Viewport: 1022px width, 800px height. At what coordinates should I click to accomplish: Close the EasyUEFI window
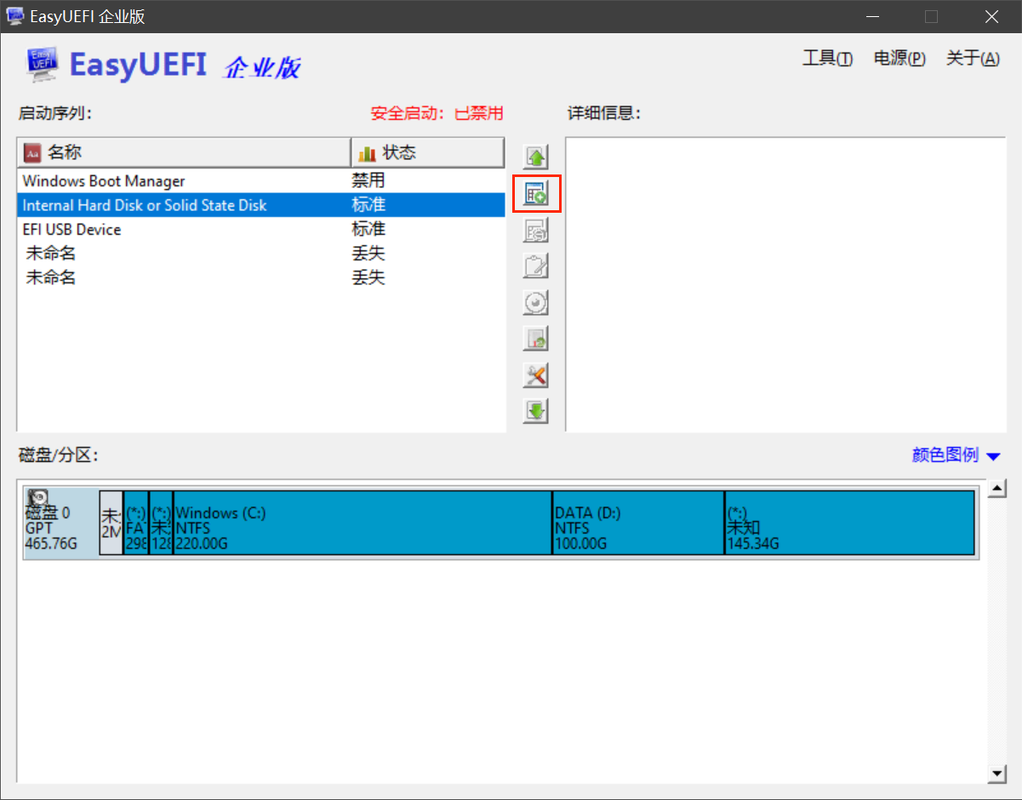point(991,16)
